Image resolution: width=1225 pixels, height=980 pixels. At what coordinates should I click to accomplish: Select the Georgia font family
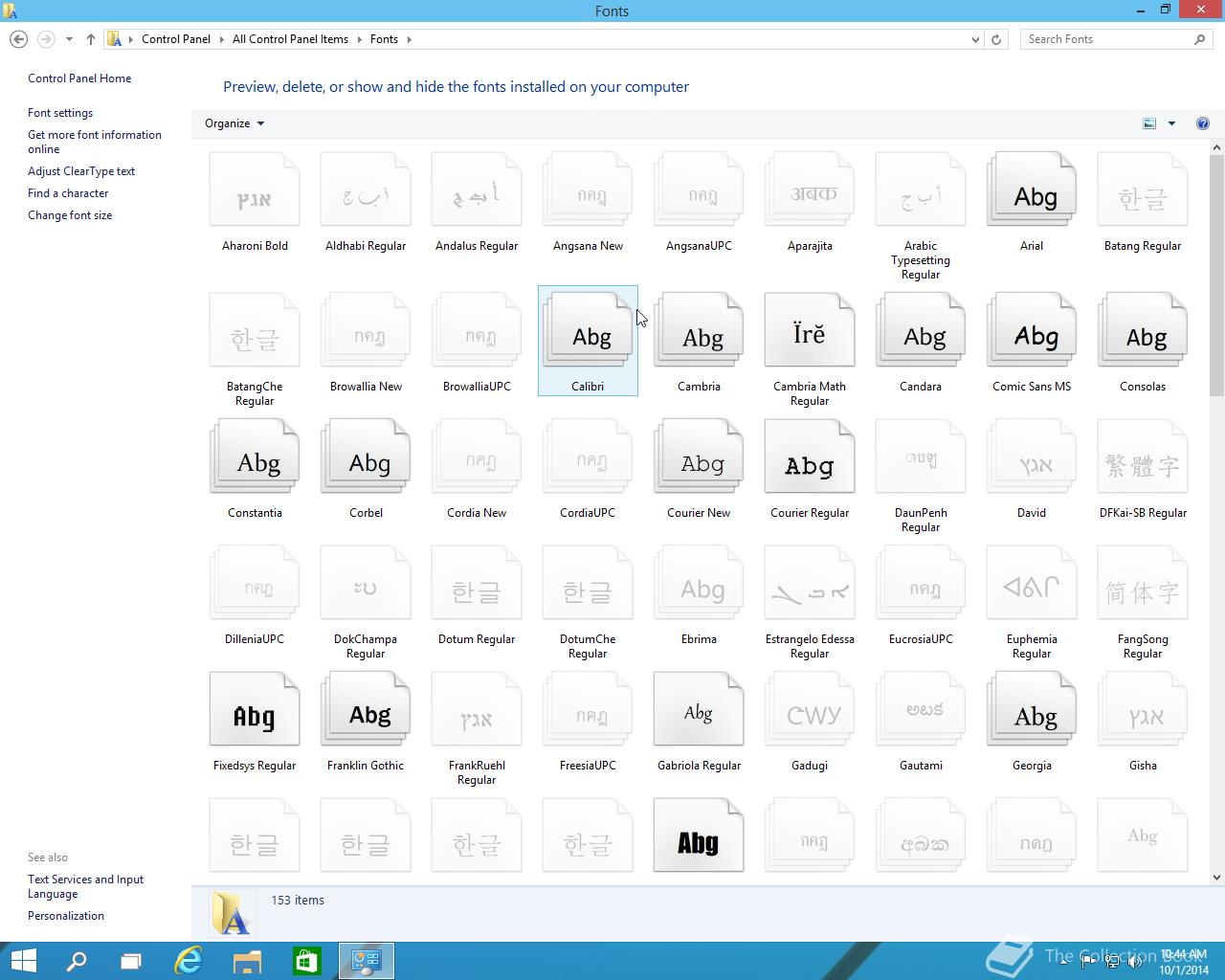pyautogui.click(x=1032, y=710)
